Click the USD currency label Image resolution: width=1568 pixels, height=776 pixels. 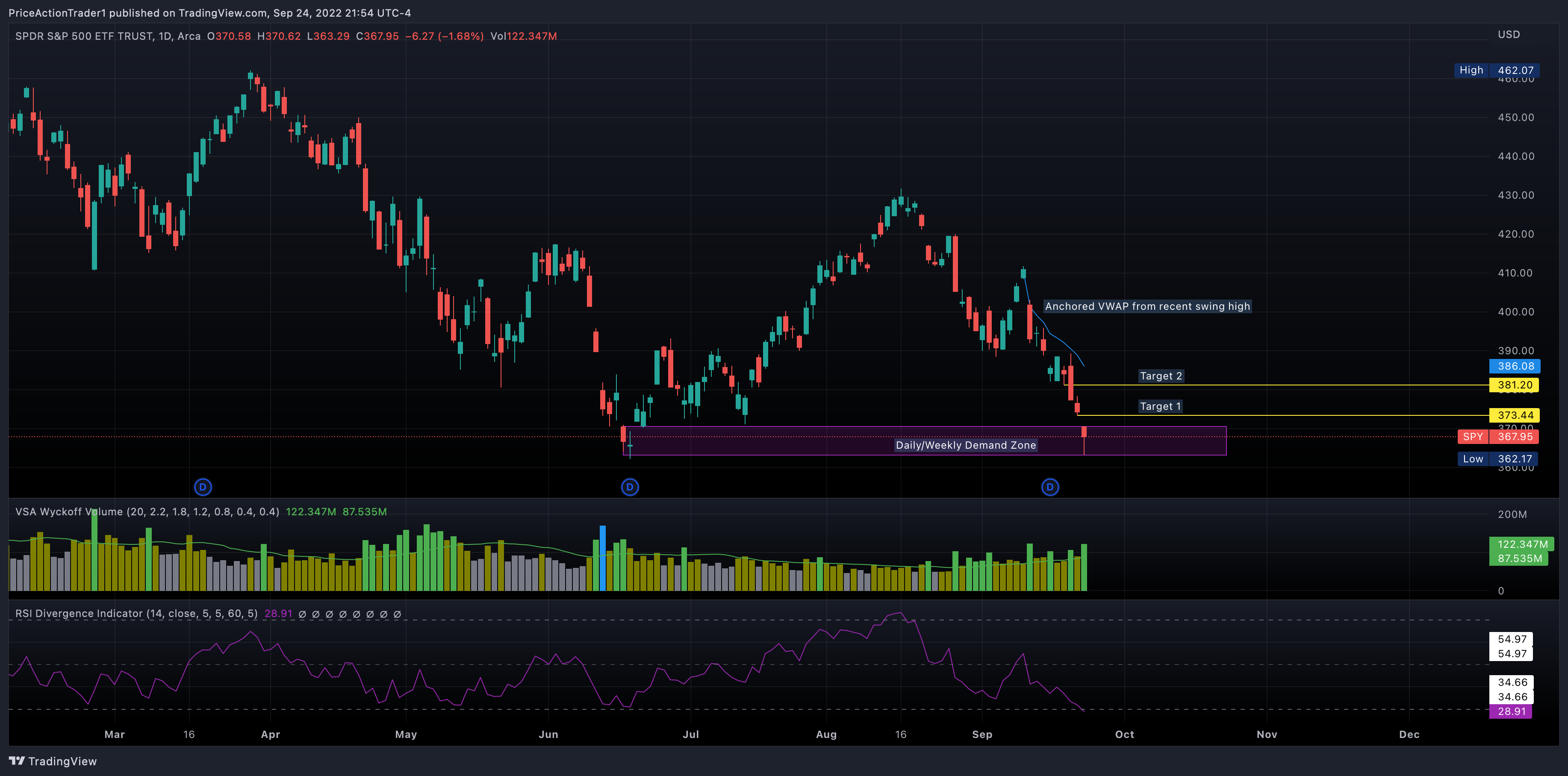(x=1509, y=35)
